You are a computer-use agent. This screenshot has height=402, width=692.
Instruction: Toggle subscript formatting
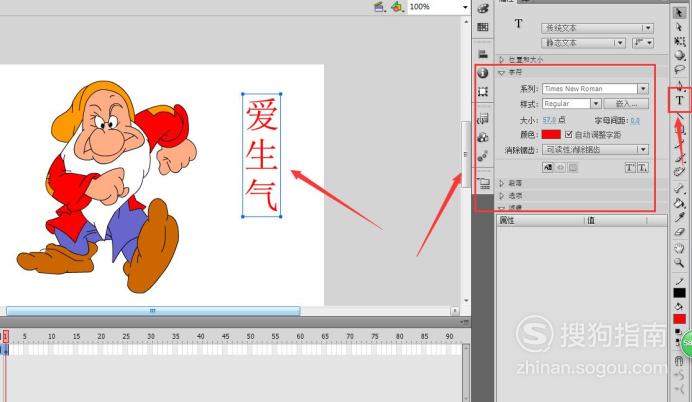click(x=643, y=168)
